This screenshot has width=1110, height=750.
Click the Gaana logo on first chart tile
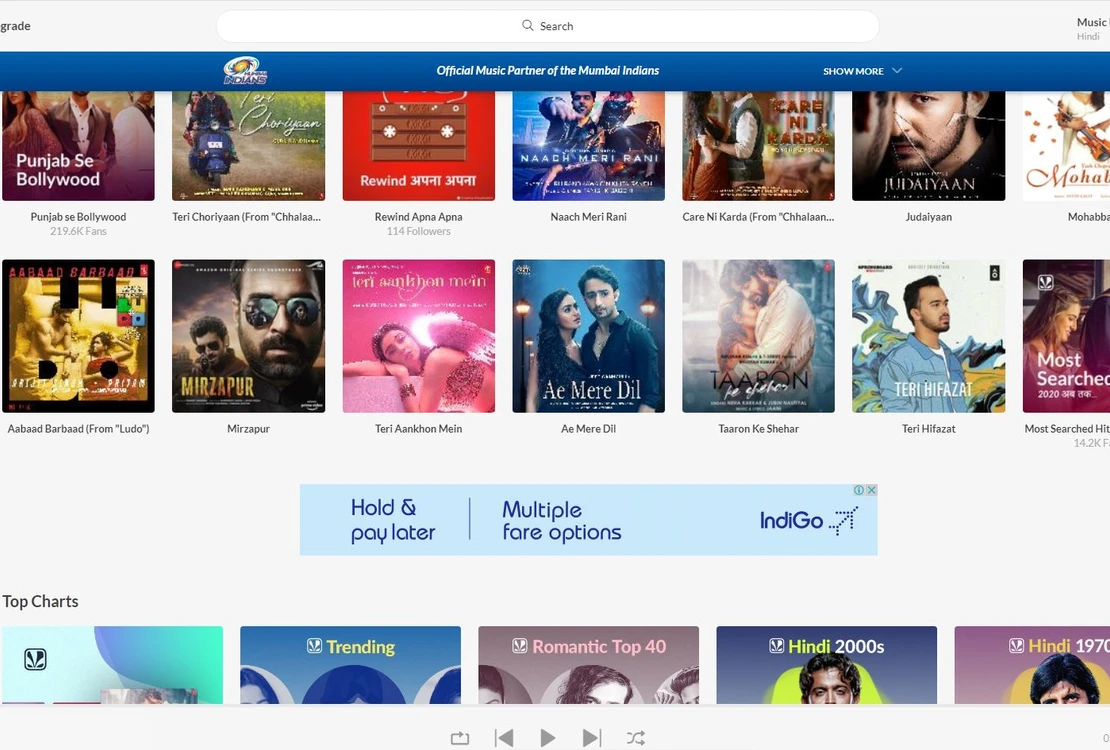coord(36,660)
